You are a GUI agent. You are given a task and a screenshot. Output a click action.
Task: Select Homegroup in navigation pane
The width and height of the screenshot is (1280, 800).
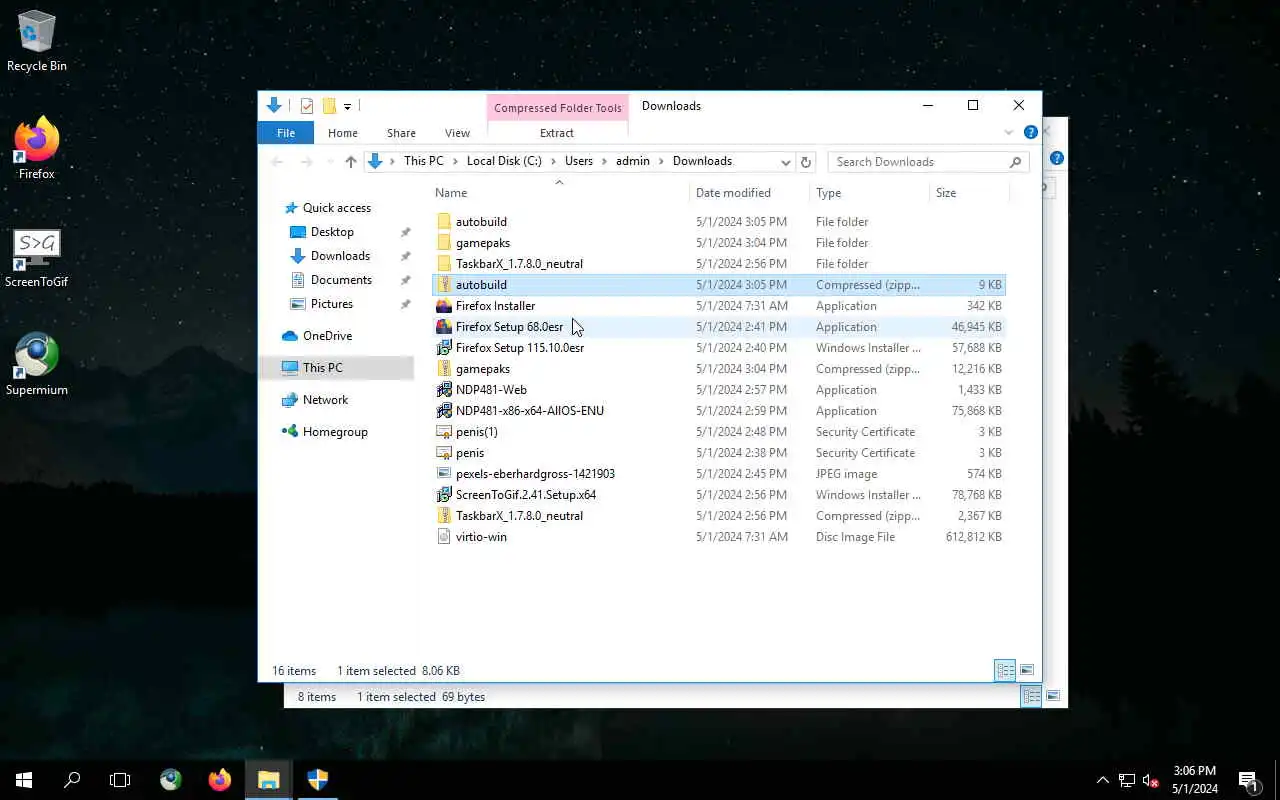click(x=335, y=432)
